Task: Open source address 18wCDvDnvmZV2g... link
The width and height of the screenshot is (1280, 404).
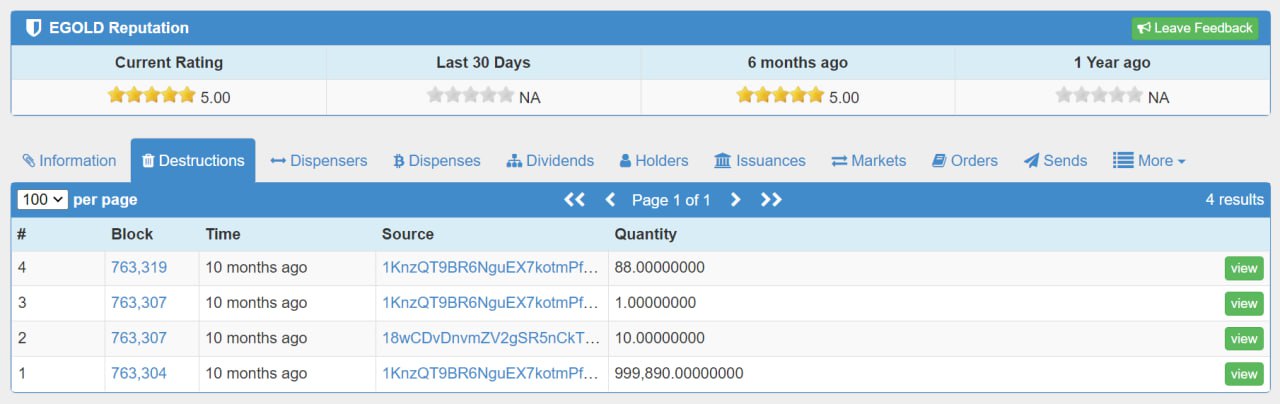Action: click(x=490, y=338)
